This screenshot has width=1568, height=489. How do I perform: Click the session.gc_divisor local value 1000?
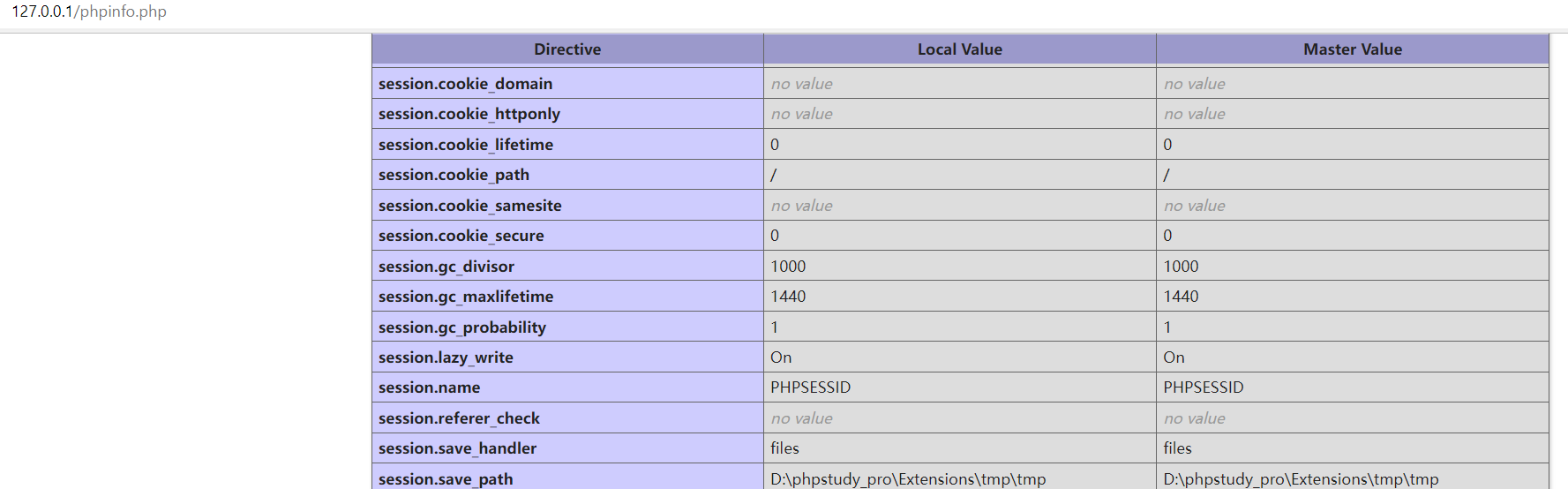[788, 267]
